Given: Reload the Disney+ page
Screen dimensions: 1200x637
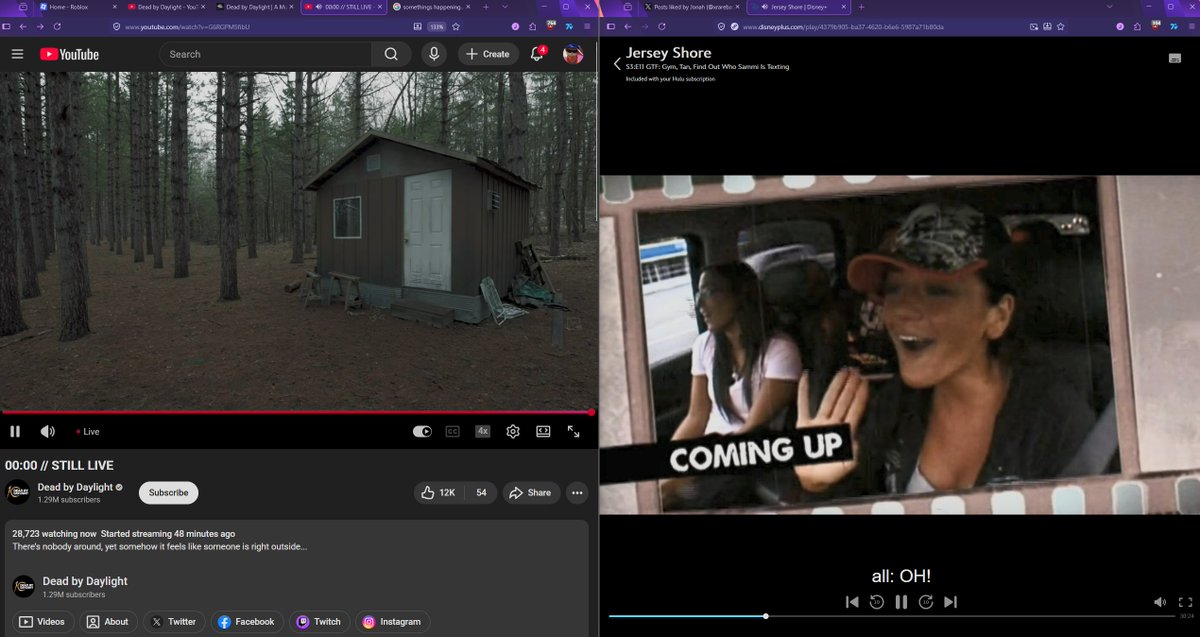Looking at the screenshot, I should (661, 26).
